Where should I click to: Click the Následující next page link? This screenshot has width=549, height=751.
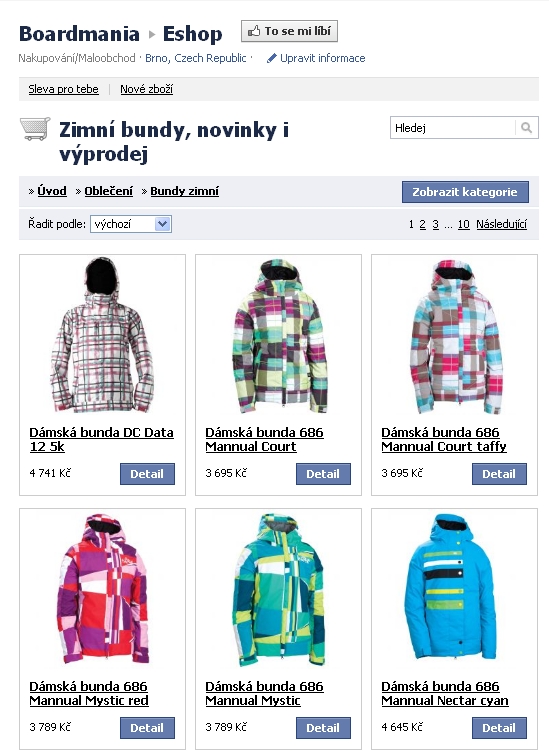(502, 224)
